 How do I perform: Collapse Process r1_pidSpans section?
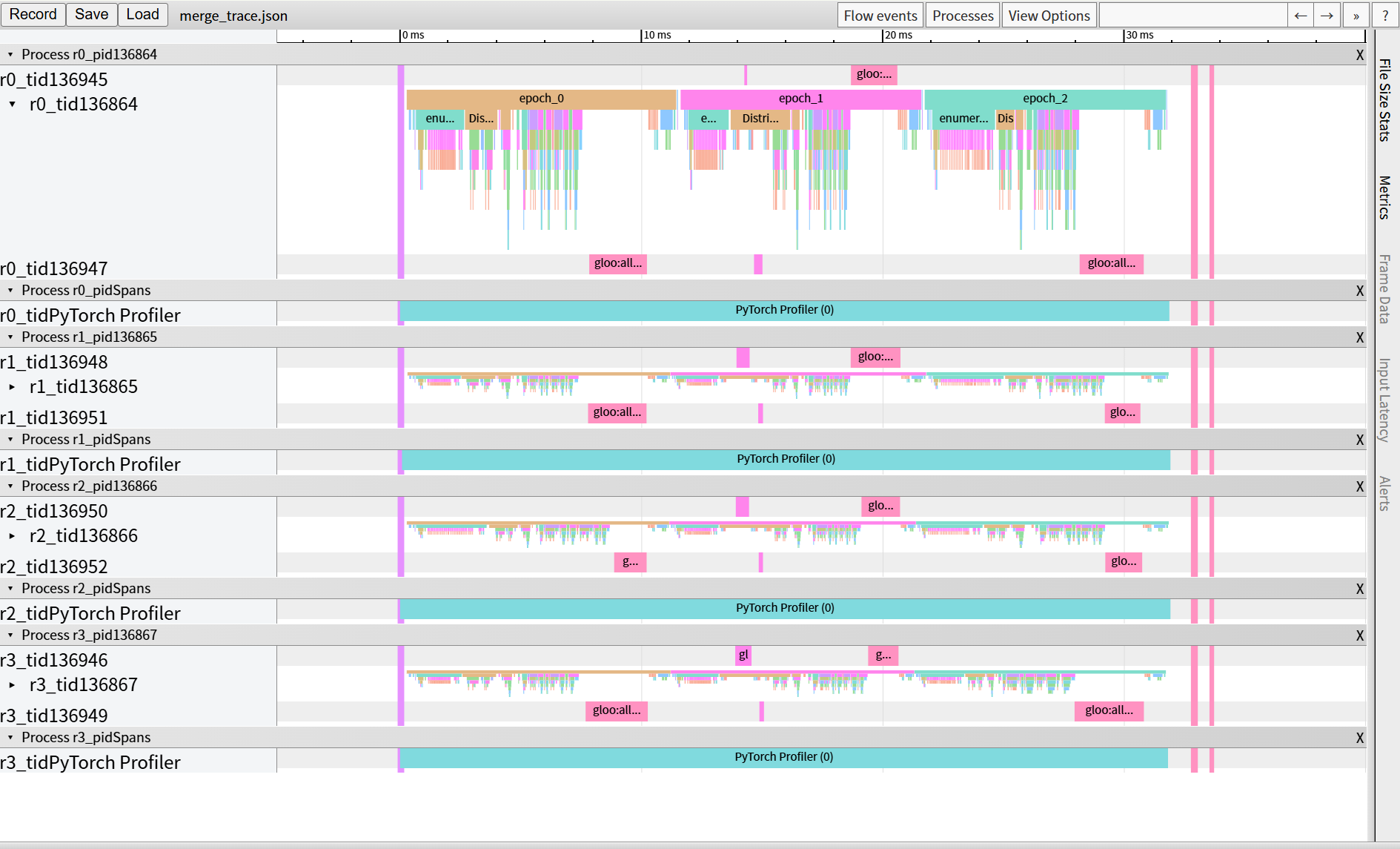[10, 439]
